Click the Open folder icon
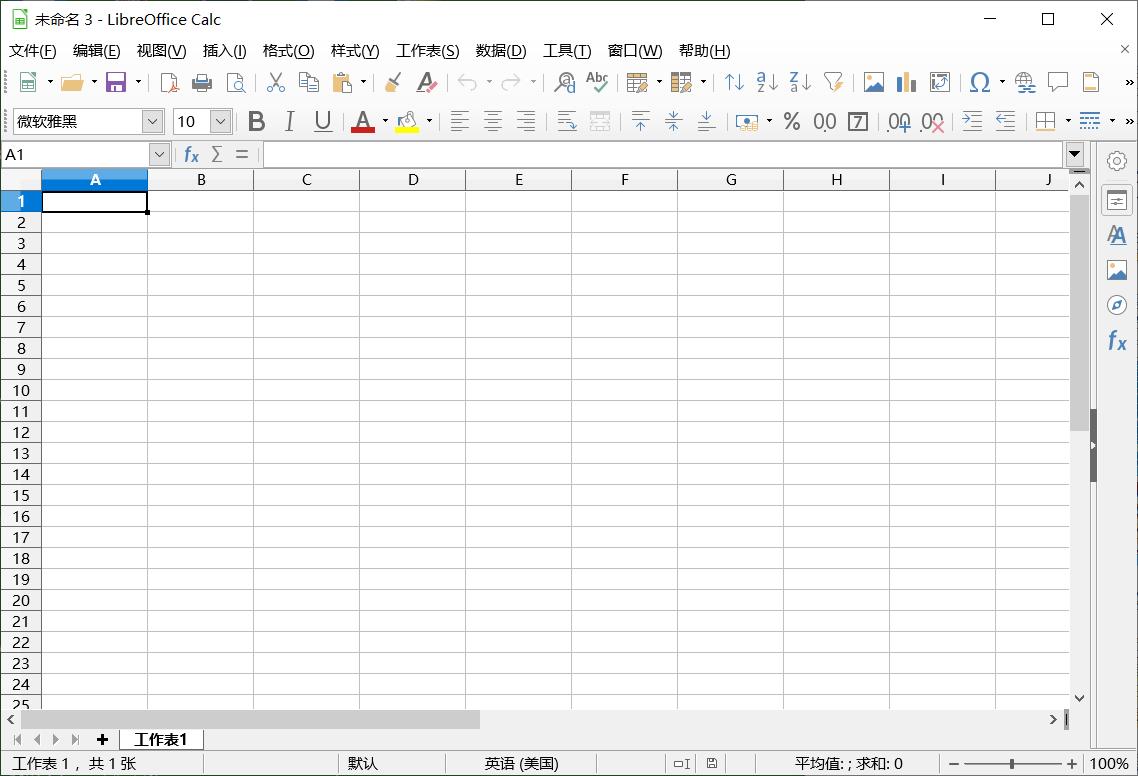 pos(72,82)
